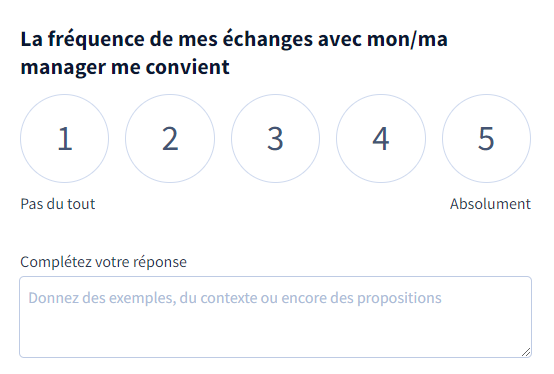Image resolution: width=554 pixels, height=374 pixels.
Task: Choose the neutral rating 3
Action: coord(275,138)
